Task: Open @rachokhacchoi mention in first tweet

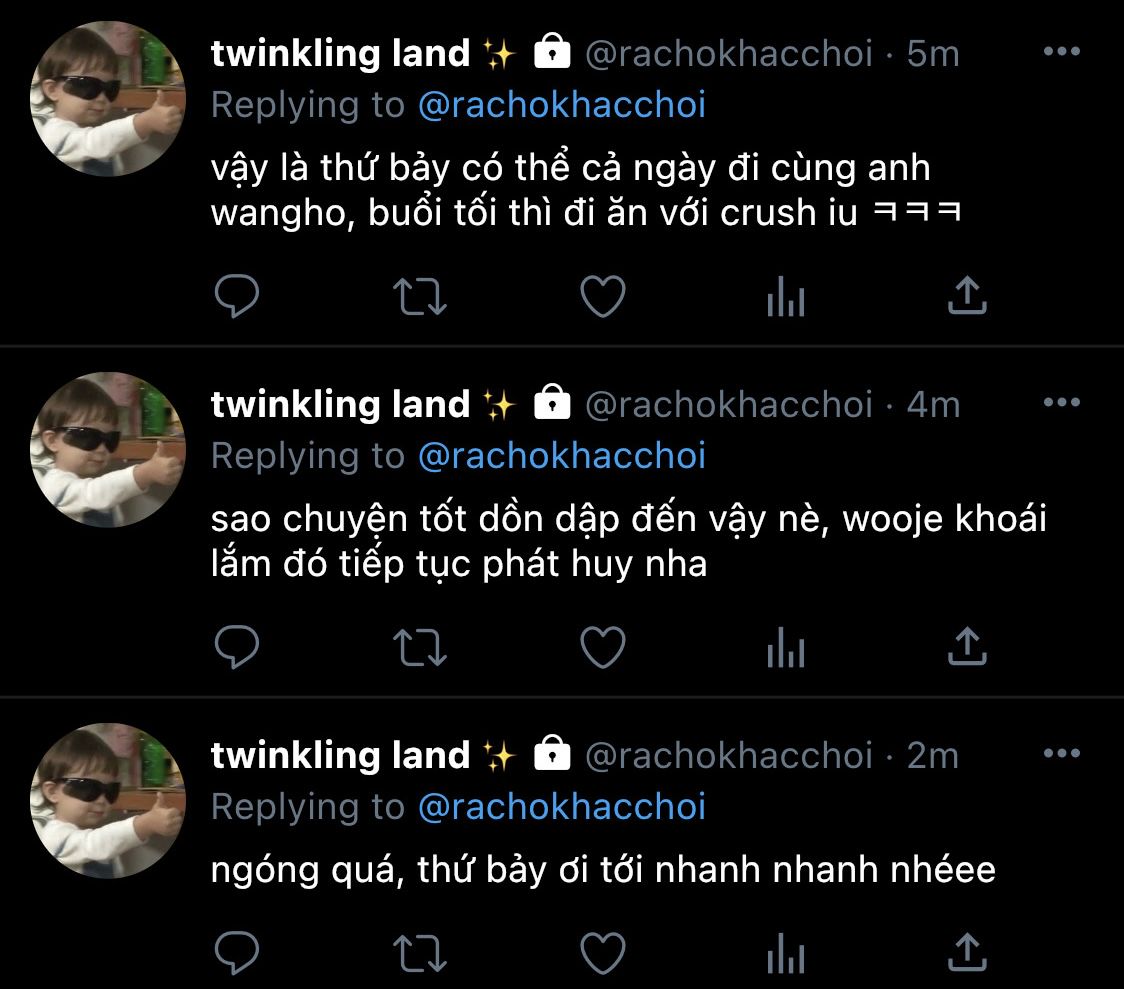Action: pyautogui.click(x=562, y=105)
